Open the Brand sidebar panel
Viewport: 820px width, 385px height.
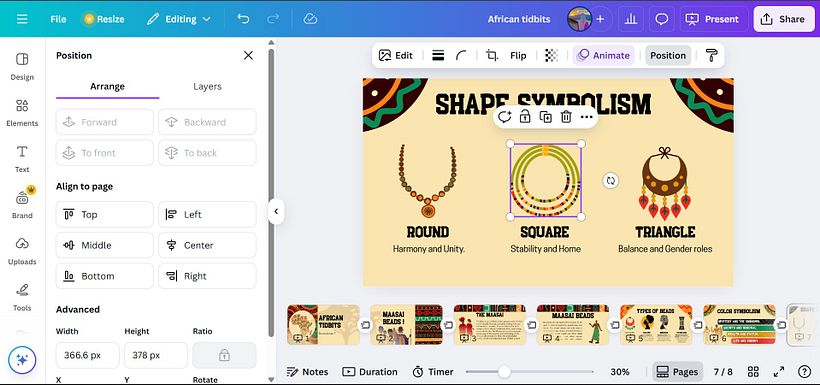coord(22,205)
